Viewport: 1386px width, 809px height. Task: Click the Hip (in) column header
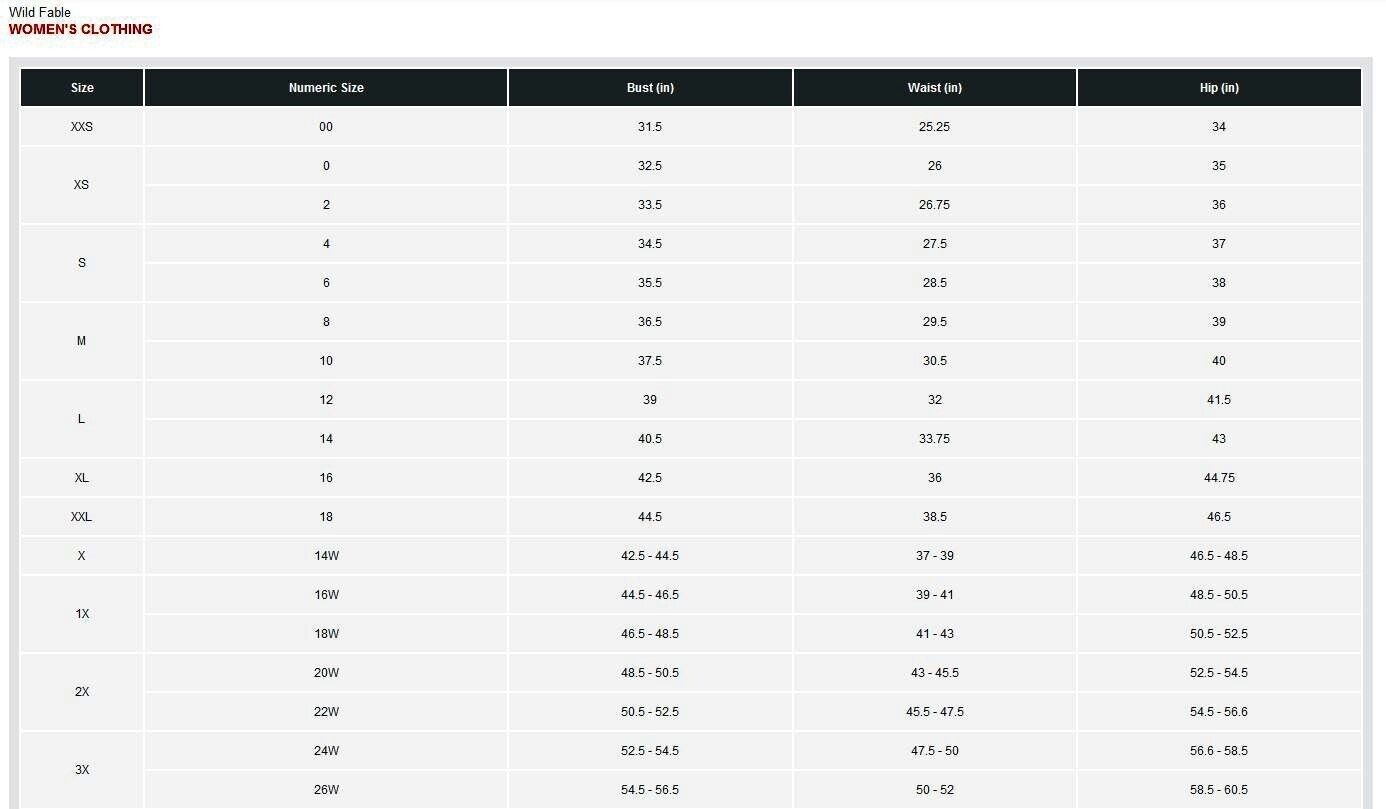(1219, 88)
